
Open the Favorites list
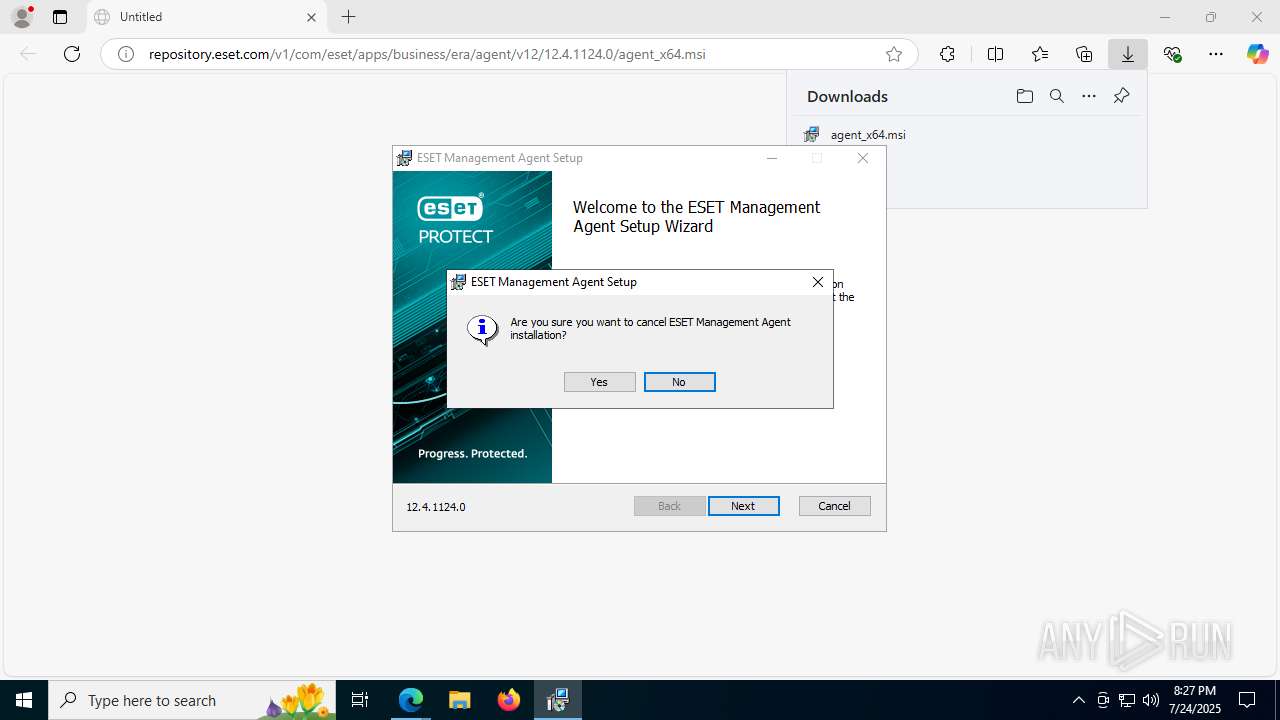tap(1040, 54)
